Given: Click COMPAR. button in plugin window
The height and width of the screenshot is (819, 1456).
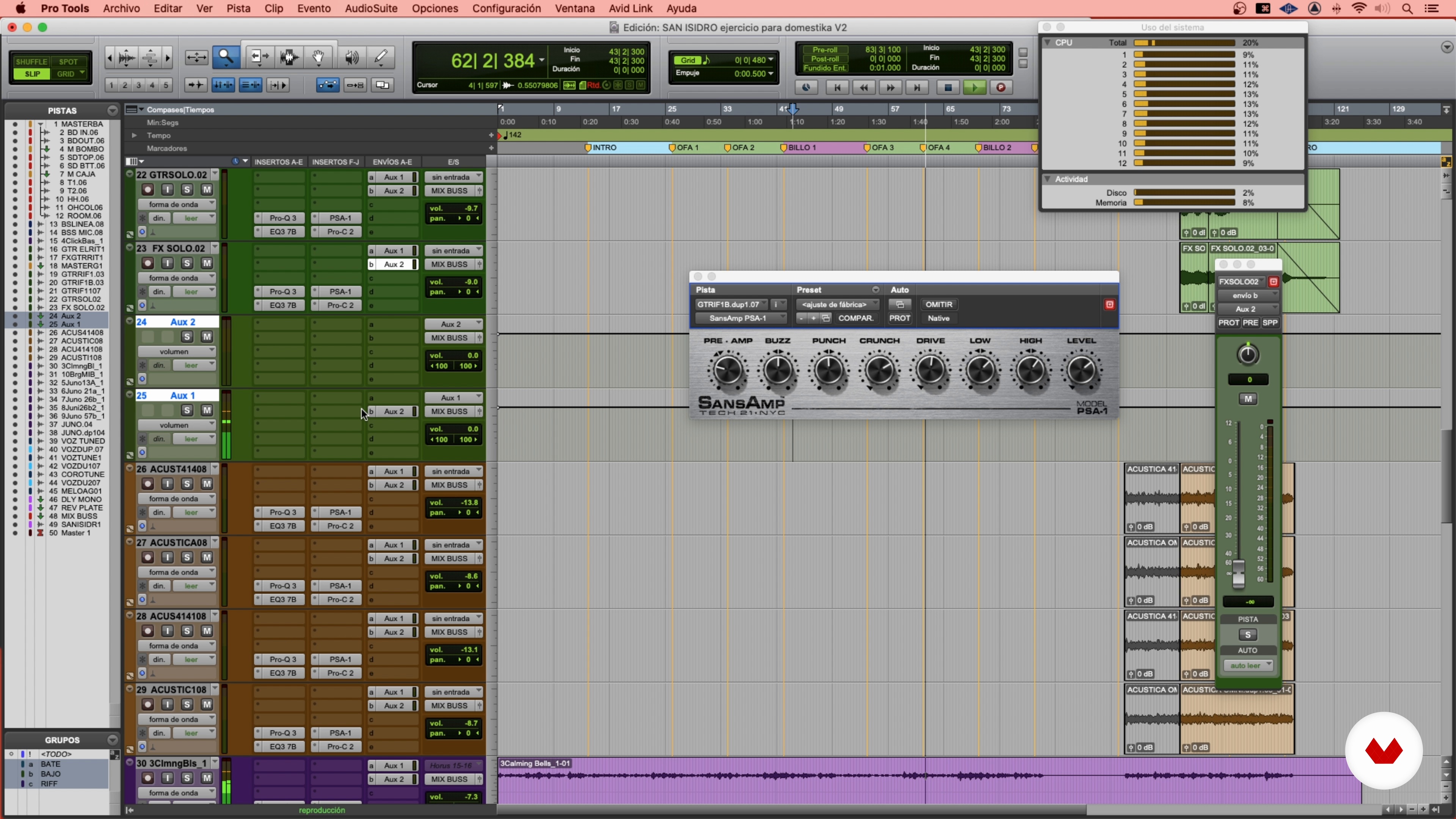Looking at the screenshot, I should [856, 318].
